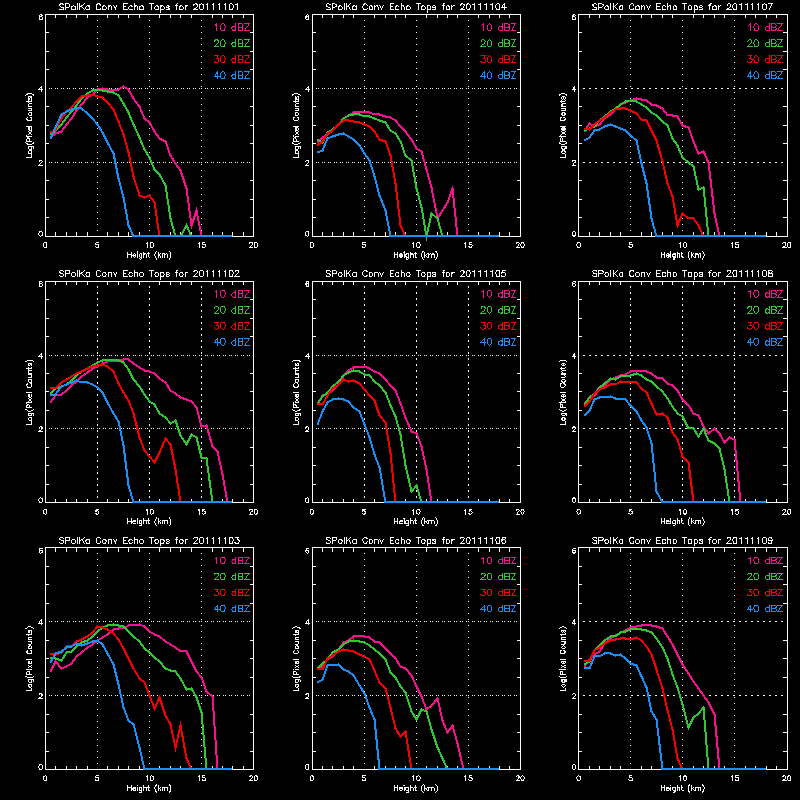This screenshot has height=800, width=800.
Task: Click the plot title for 20111102
Action: click(149, 274)
